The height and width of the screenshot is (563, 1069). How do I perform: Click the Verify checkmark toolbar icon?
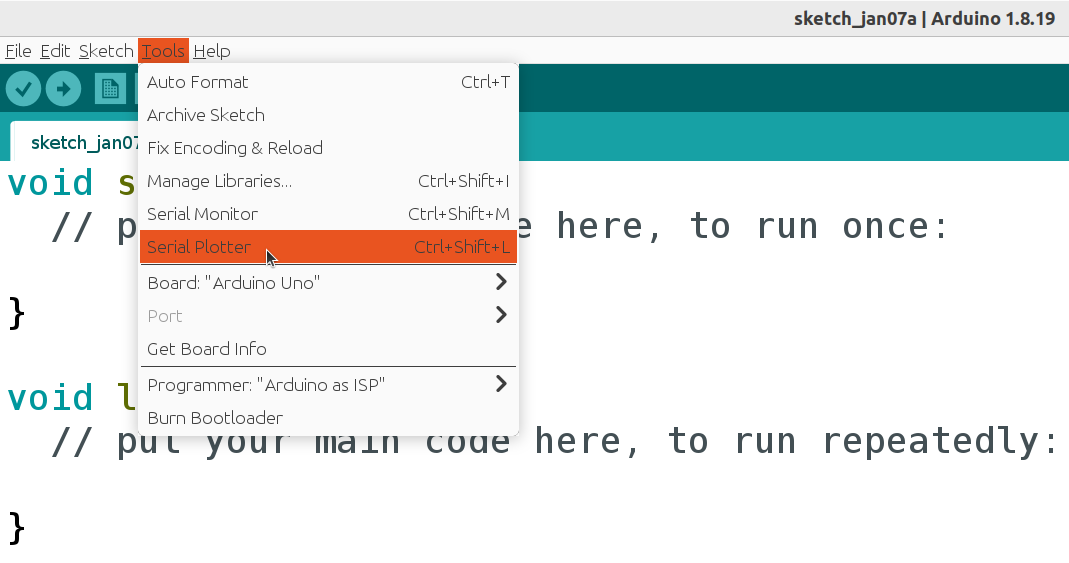tap(23, 89)
